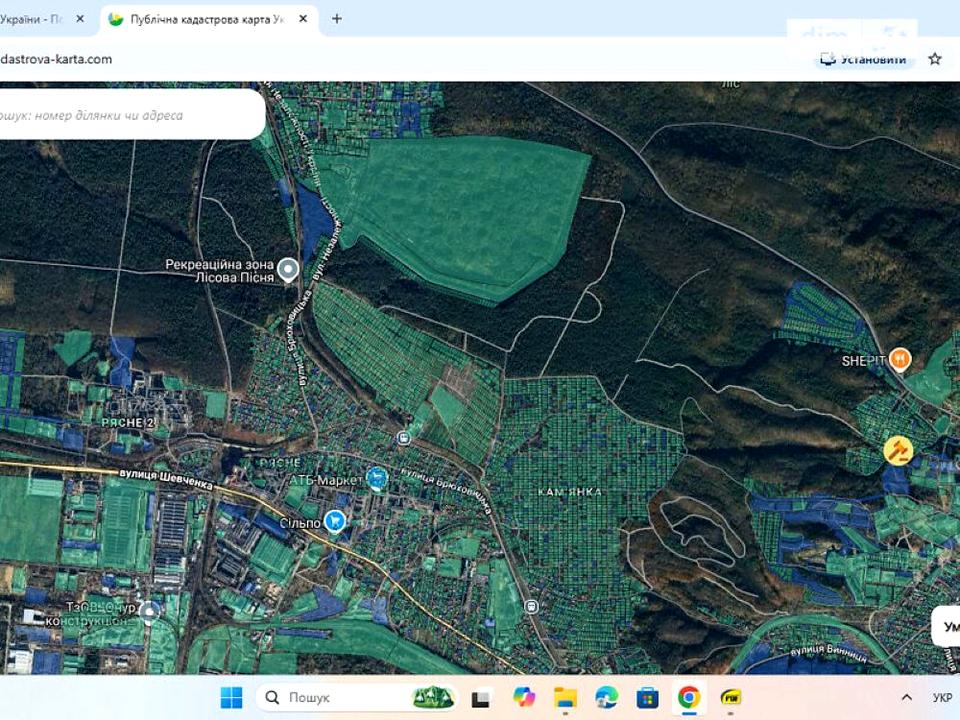Click the Windows Start button
The width and height of the screenshot is (960, 720).
[x=231, y=697]
